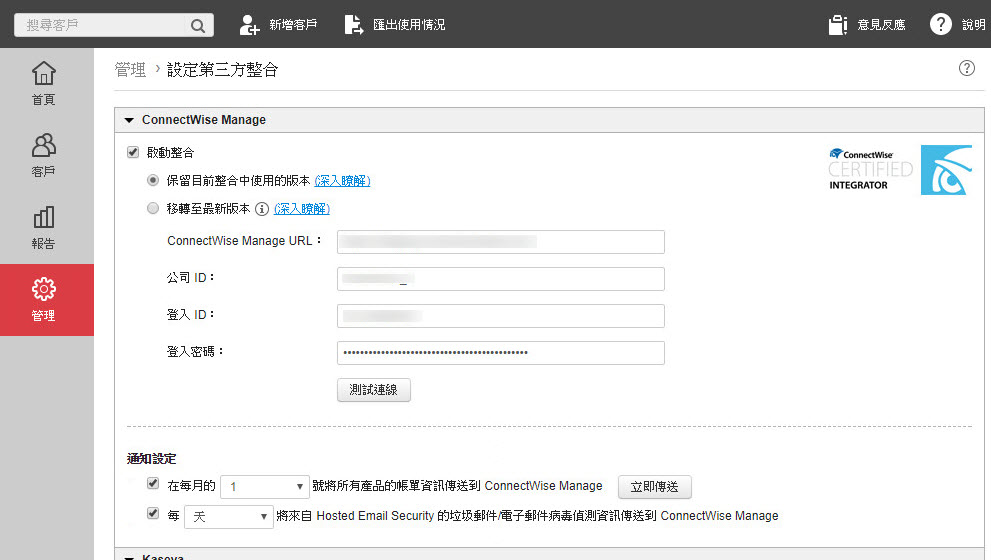Uncheck the monthly billing 在每月的 checkbox
The width and height of the screenshot is (991, 560).
pos(153,484)
